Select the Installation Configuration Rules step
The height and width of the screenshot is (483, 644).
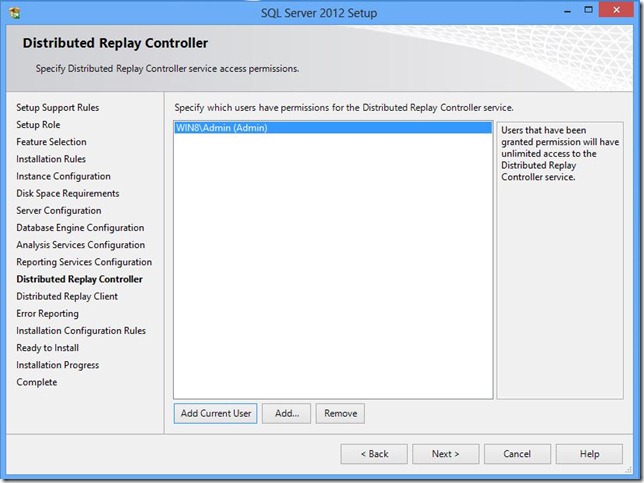point(81,331)
